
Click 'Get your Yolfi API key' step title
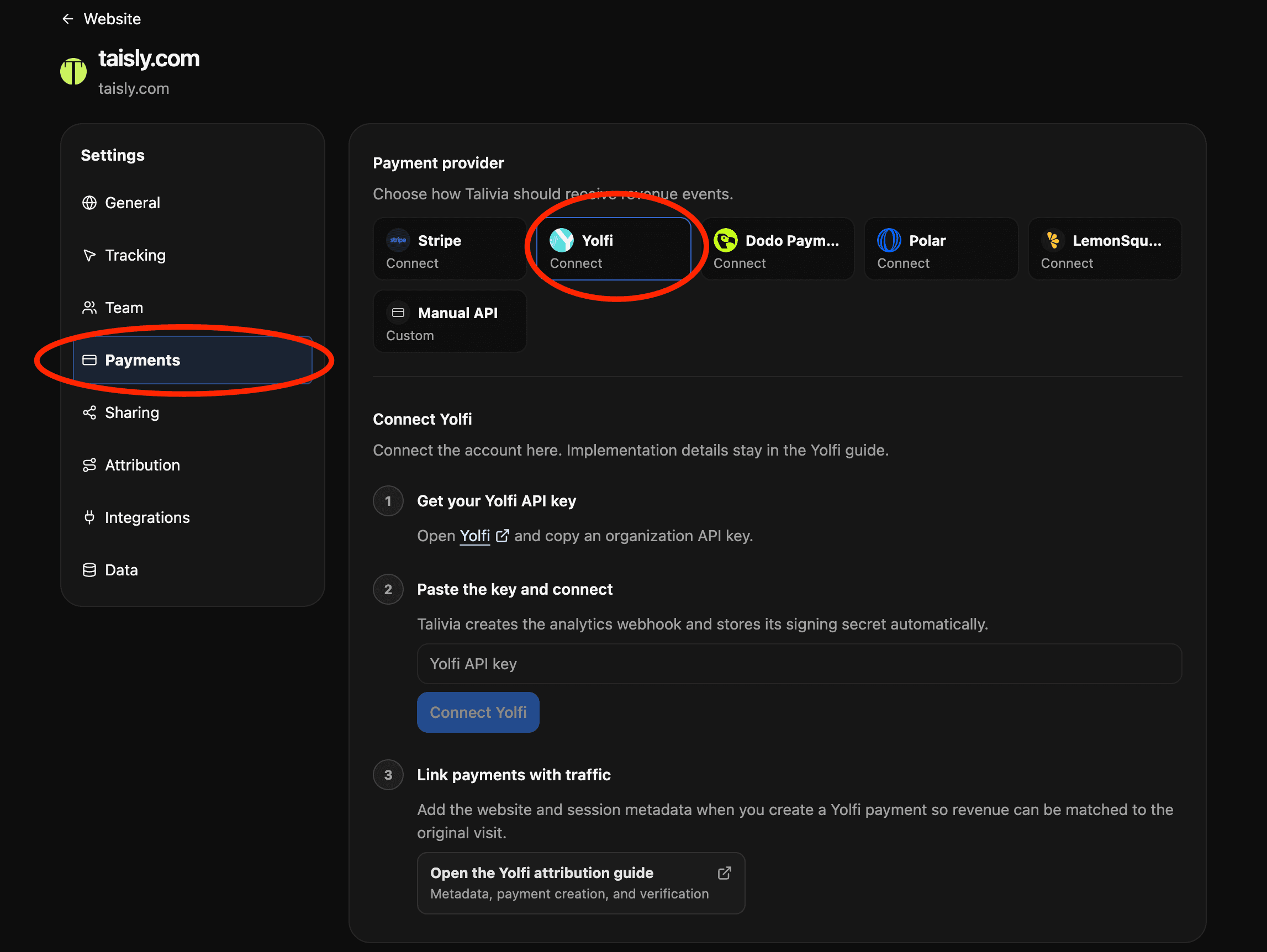(x=496, y=501)
